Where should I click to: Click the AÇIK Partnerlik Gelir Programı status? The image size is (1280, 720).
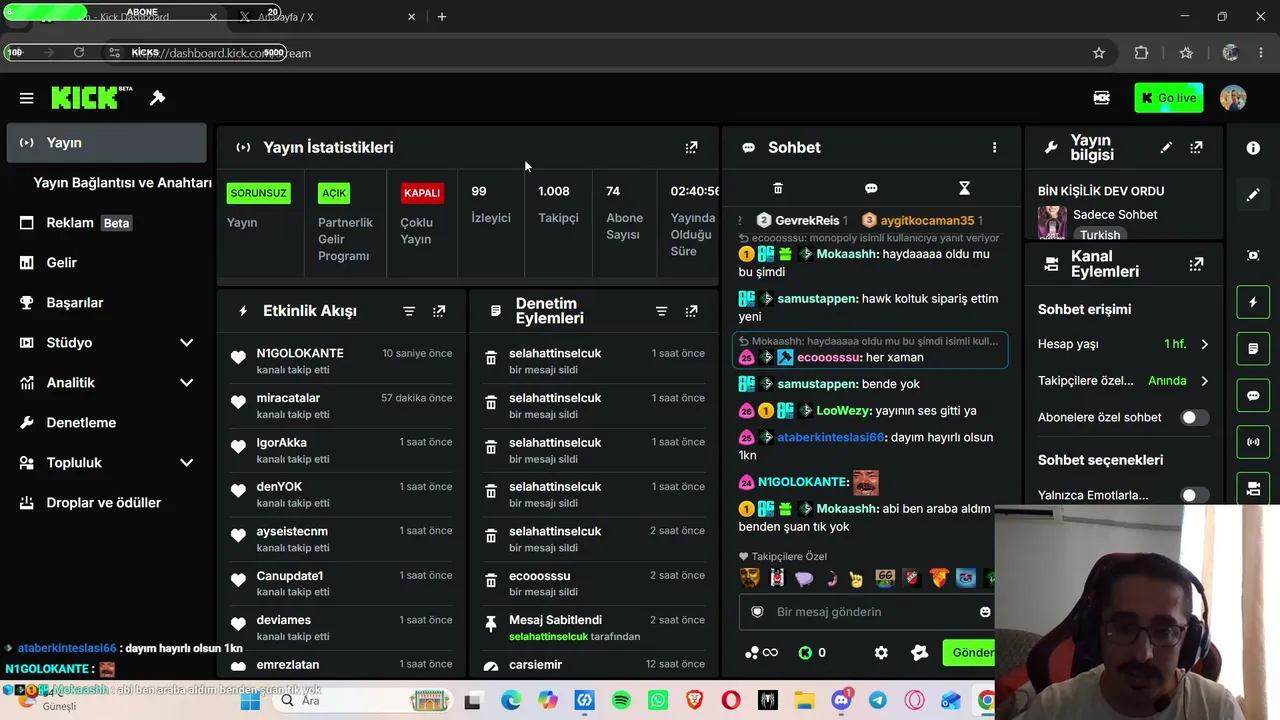pyautogui.click(x=345, y=223)
